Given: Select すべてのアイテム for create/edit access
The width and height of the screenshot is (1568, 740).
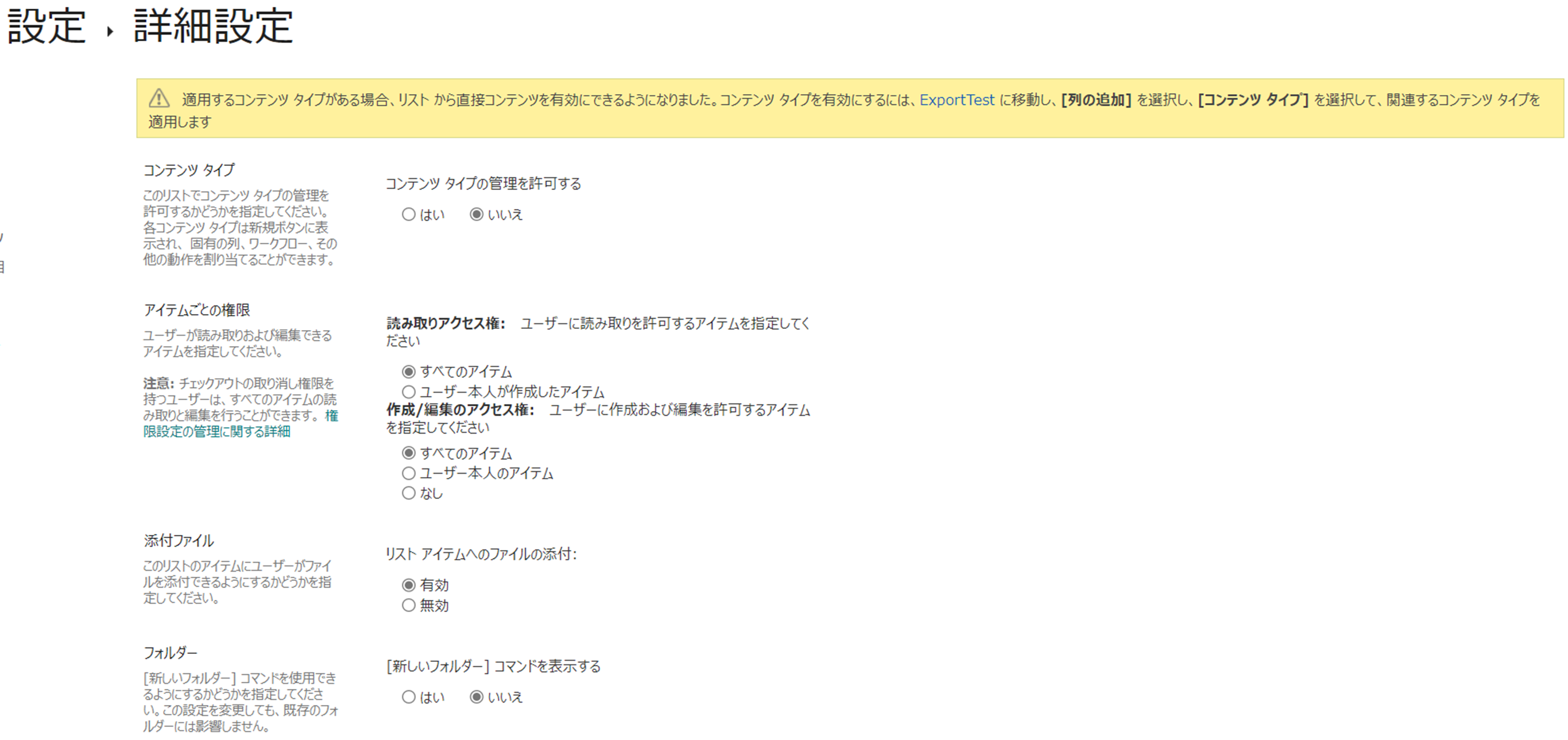Looking at the screenshot, I should point(408,453).
